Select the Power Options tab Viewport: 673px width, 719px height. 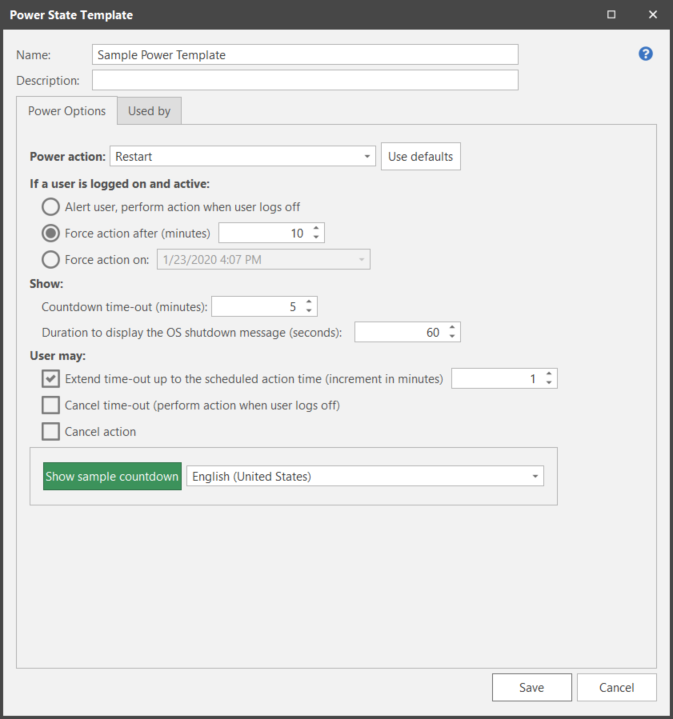coord(67,111)
